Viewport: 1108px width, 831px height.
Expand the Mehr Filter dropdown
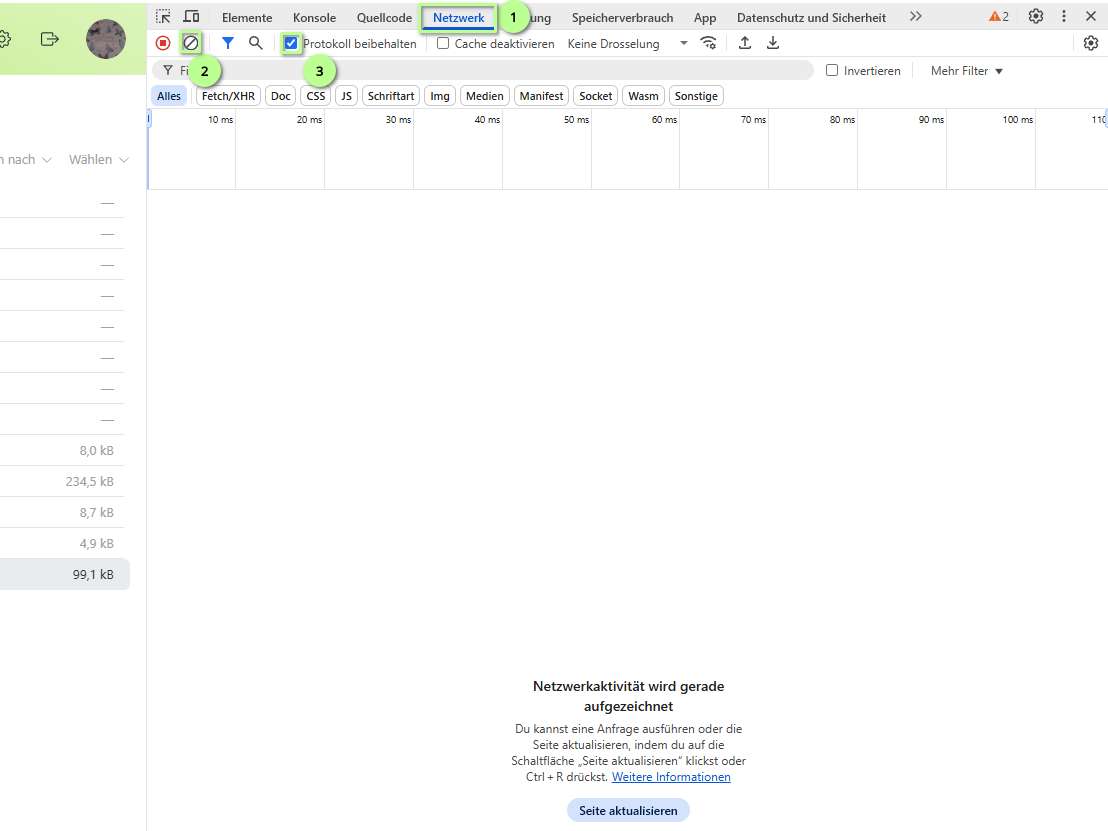966,71
